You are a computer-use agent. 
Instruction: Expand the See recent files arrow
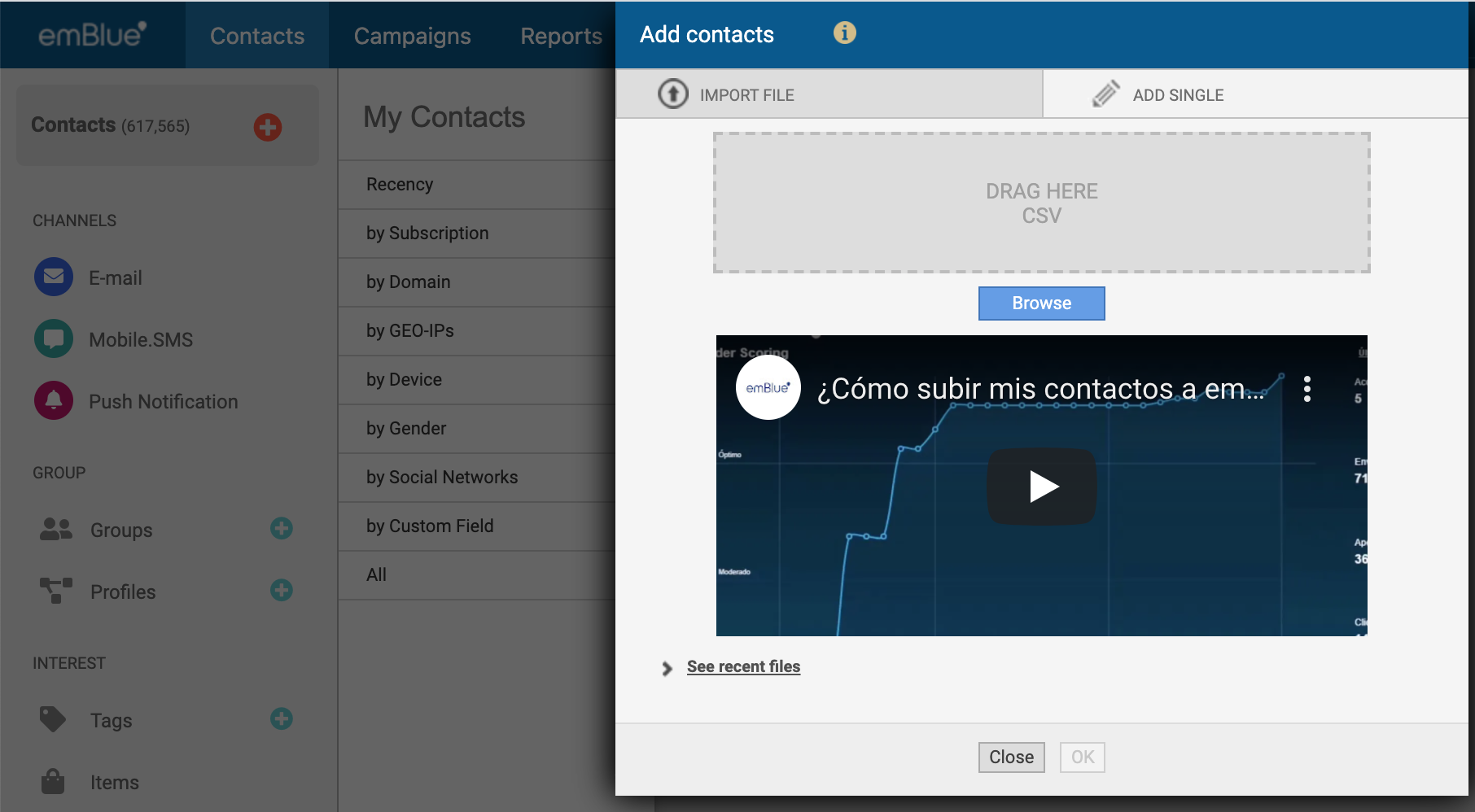tap(667, 669)
